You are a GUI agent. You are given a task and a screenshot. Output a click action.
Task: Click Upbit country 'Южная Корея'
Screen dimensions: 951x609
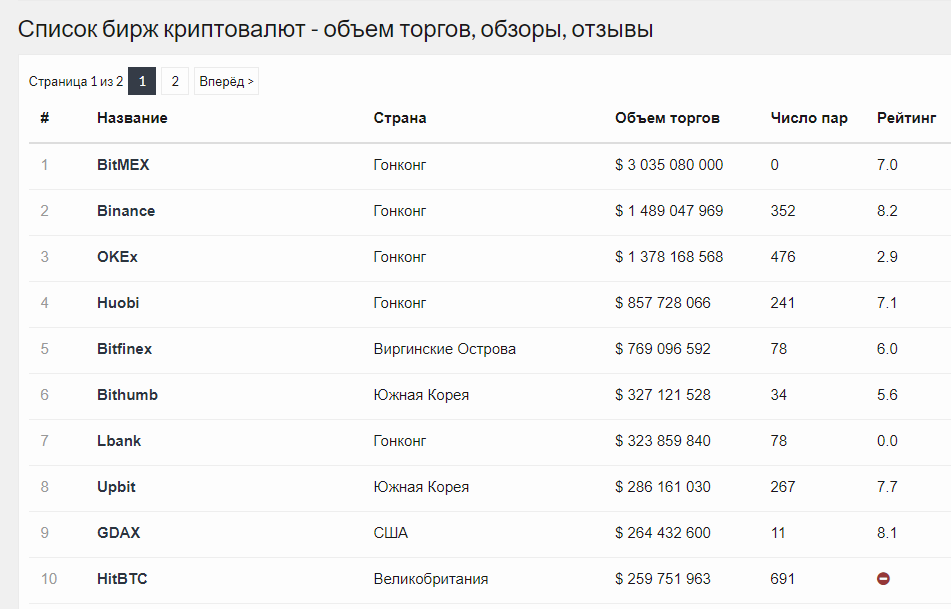tap(422, 487)
